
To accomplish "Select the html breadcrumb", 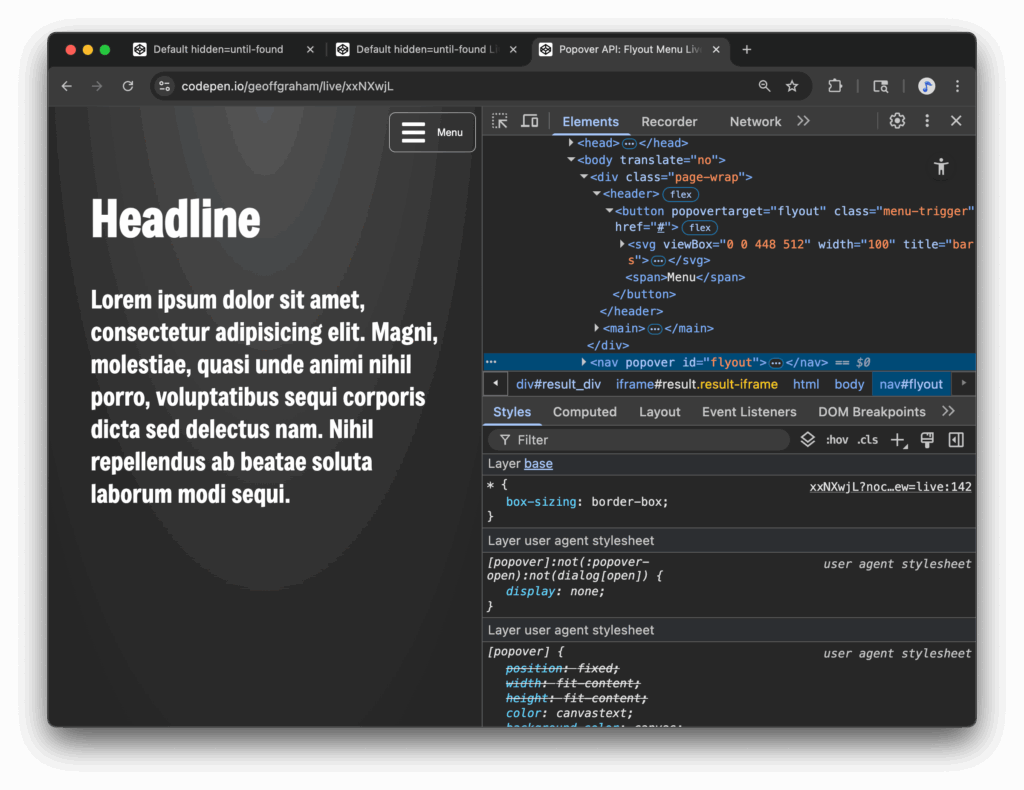I will (x=805, y=384).
